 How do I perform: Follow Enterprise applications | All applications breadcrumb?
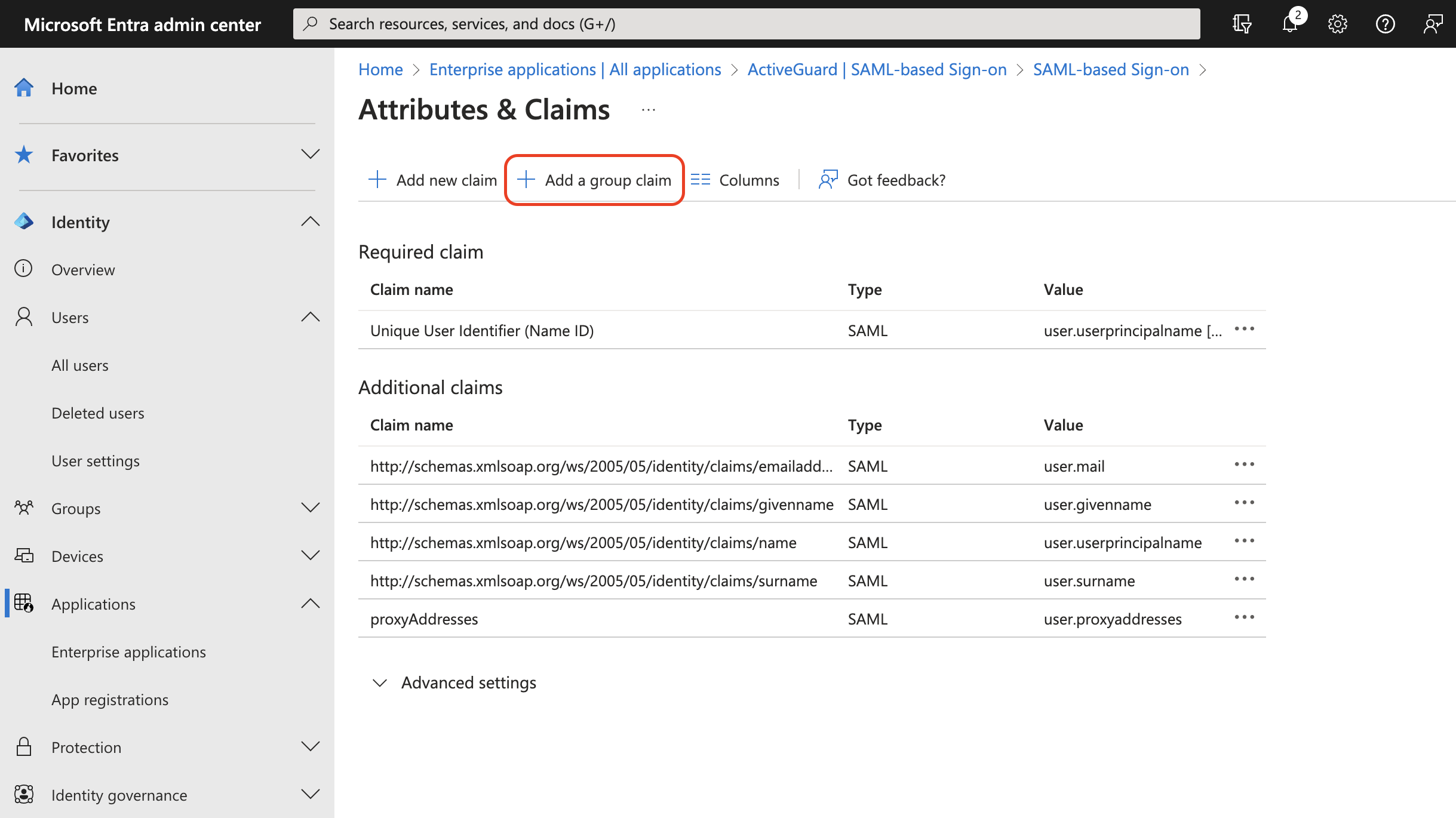(x=575, y=69)
